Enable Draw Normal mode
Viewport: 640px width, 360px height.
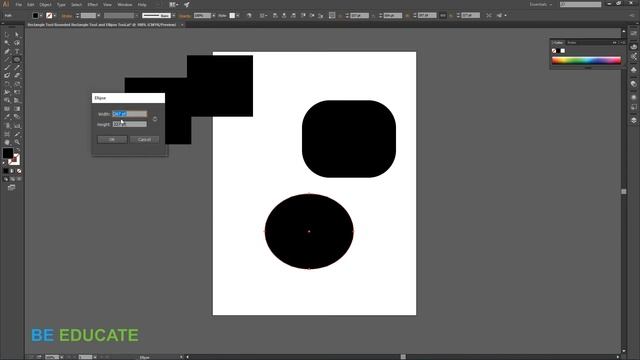[6, 179]
